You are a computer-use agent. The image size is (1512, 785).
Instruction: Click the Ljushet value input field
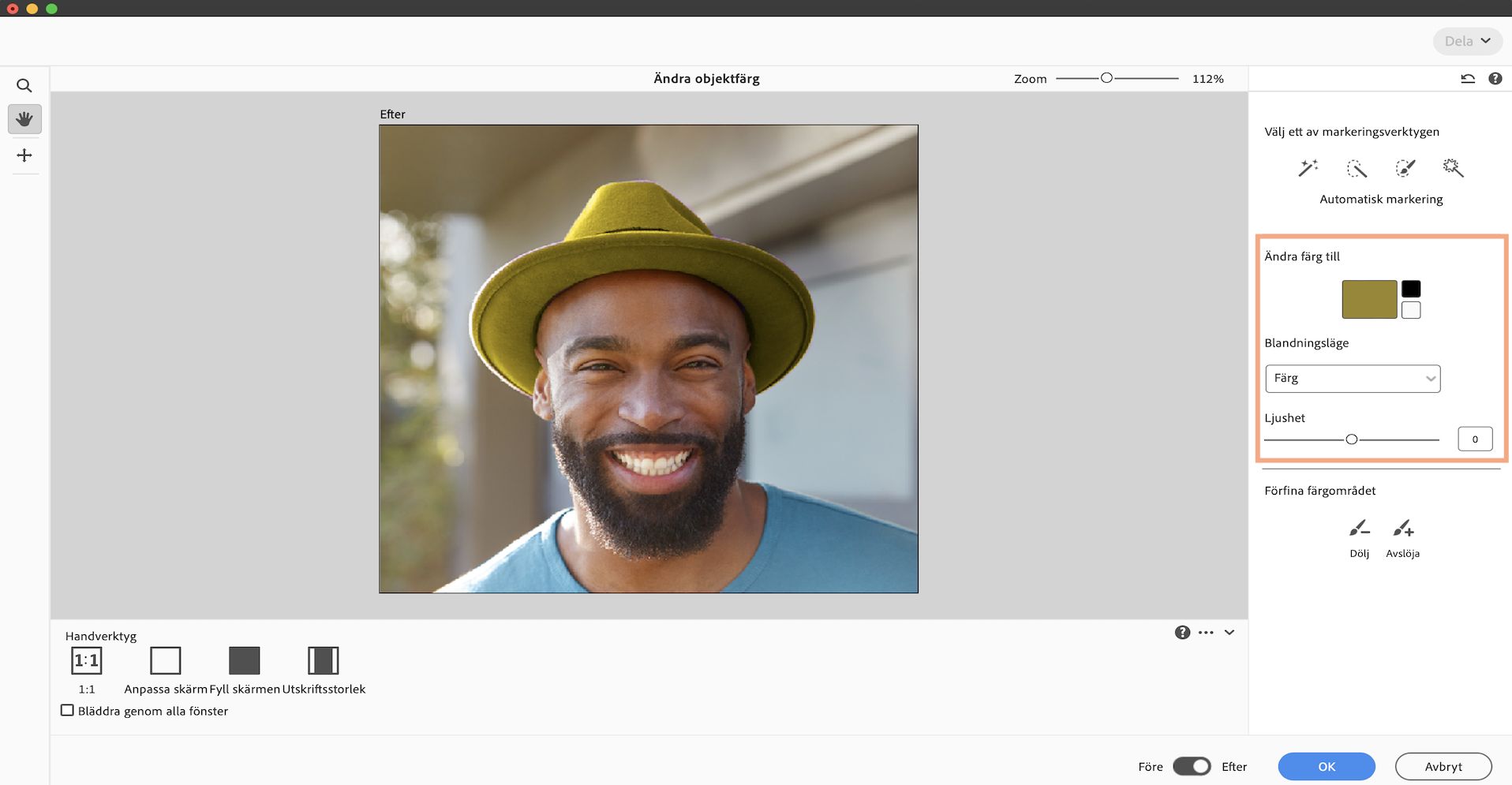(1475, 439)
